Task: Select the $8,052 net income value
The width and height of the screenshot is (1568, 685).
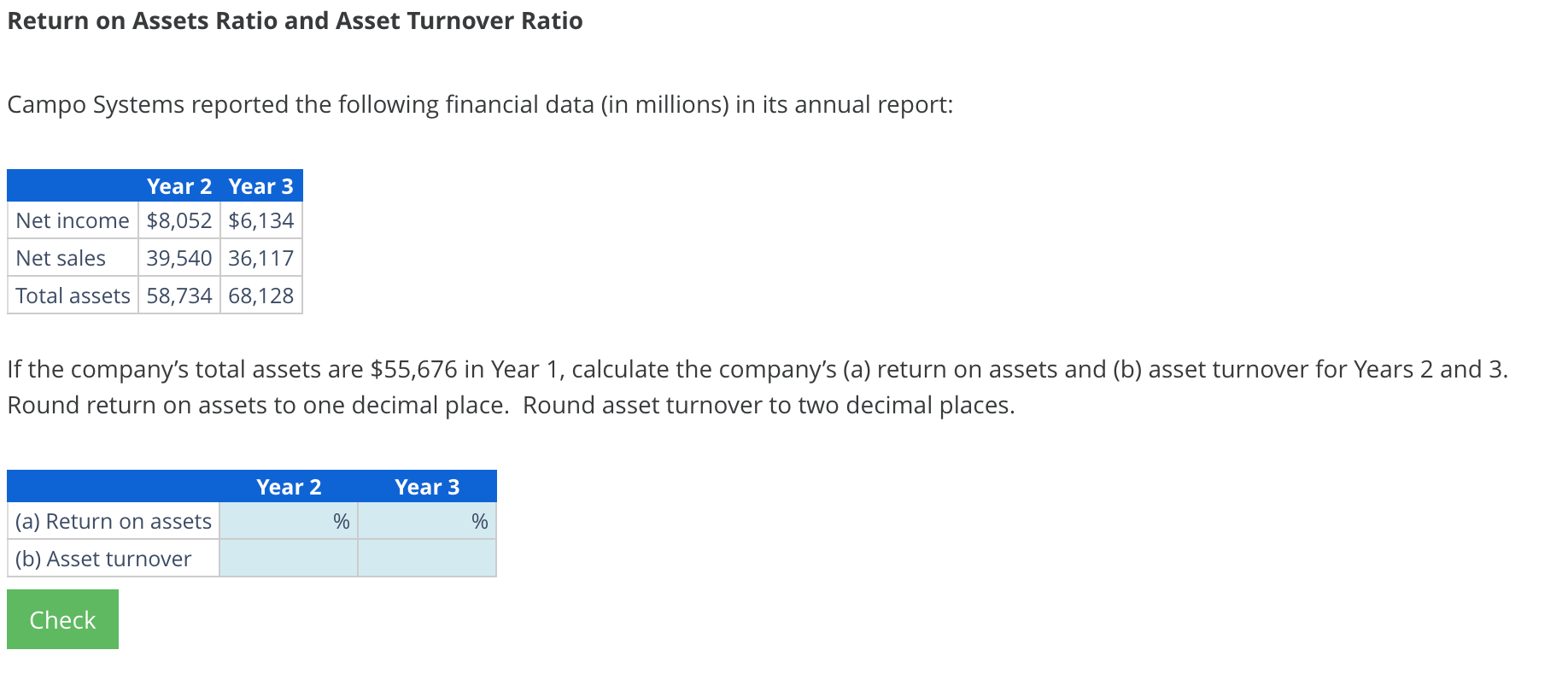Action: coord(178,220)
